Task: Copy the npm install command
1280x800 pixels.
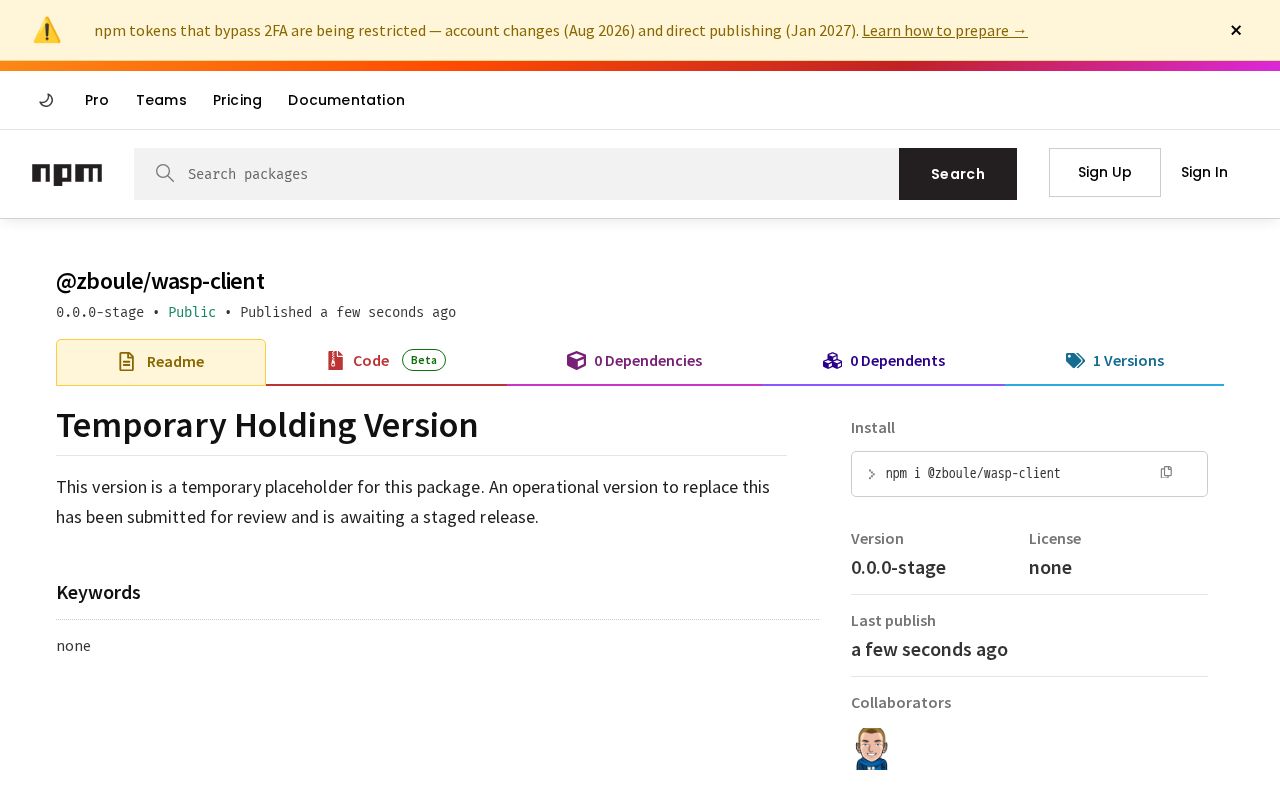Action: point(1166,472)
